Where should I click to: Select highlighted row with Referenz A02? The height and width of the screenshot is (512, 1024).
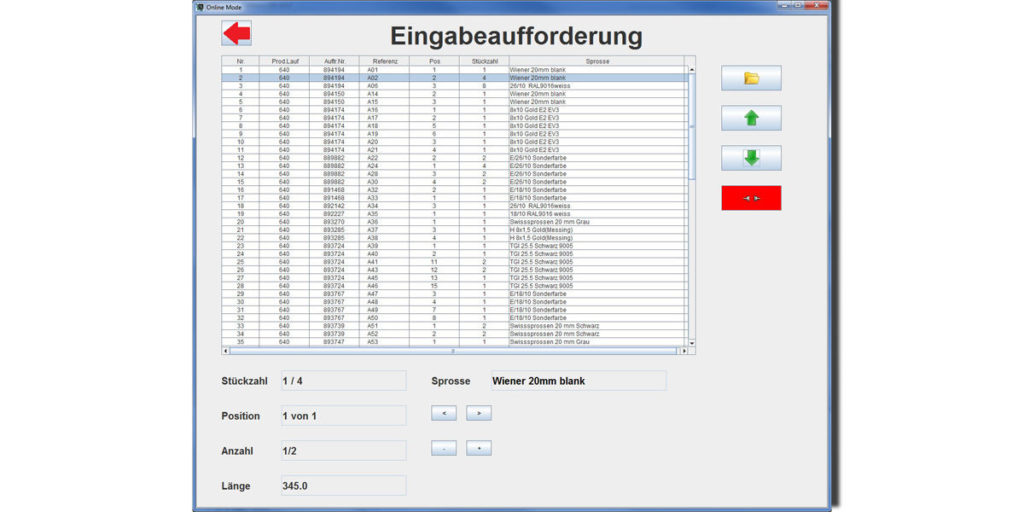(455, 78)
